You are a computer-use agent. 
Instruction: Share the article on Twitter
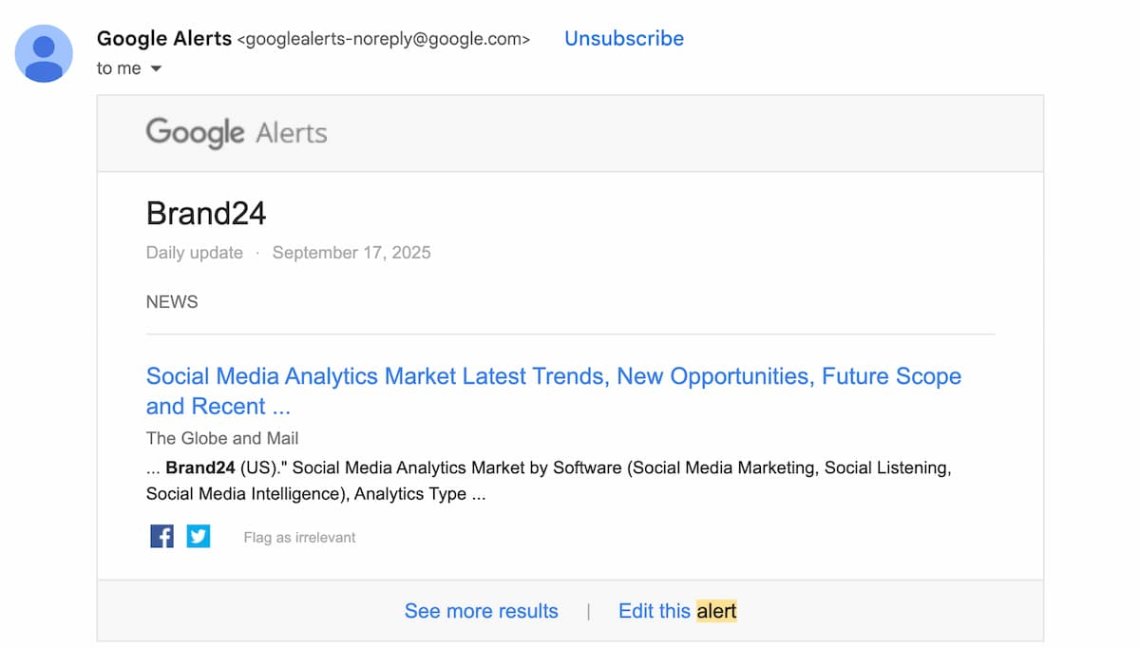(x=199, y=537)
